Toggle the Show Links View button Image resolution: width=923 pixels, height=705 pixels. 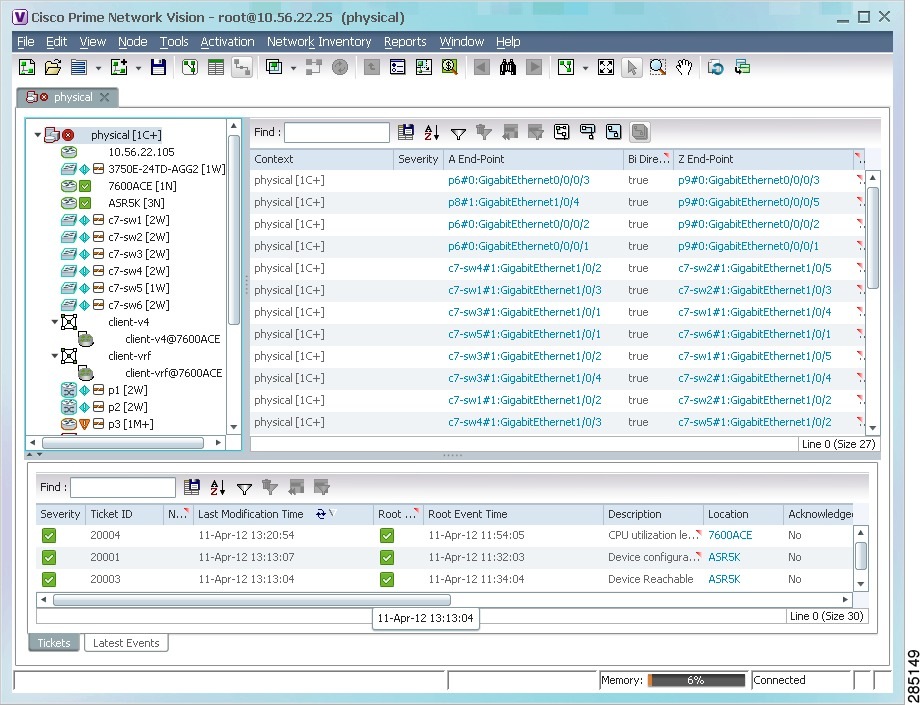pos(242,67)
